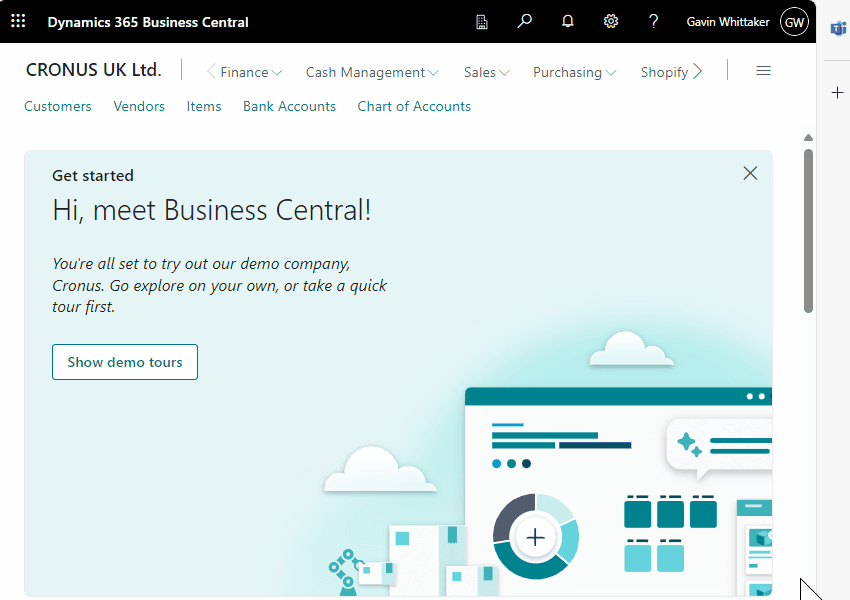Click the help question mark icon
Image resolution: width=850 pixels, height=600 pixels.
click(654, 21)
